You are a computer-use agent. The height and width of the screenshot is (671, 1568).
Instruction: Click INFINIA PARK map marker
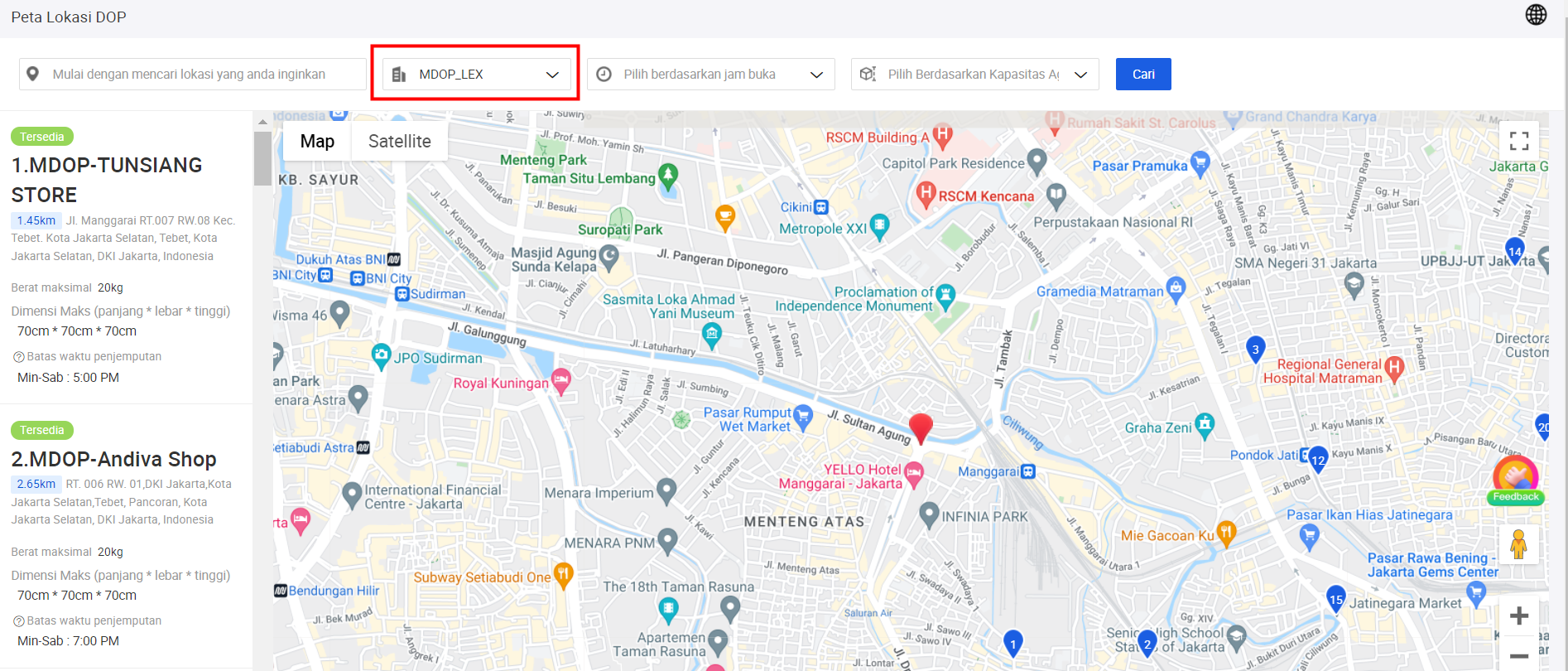[929, 515]
